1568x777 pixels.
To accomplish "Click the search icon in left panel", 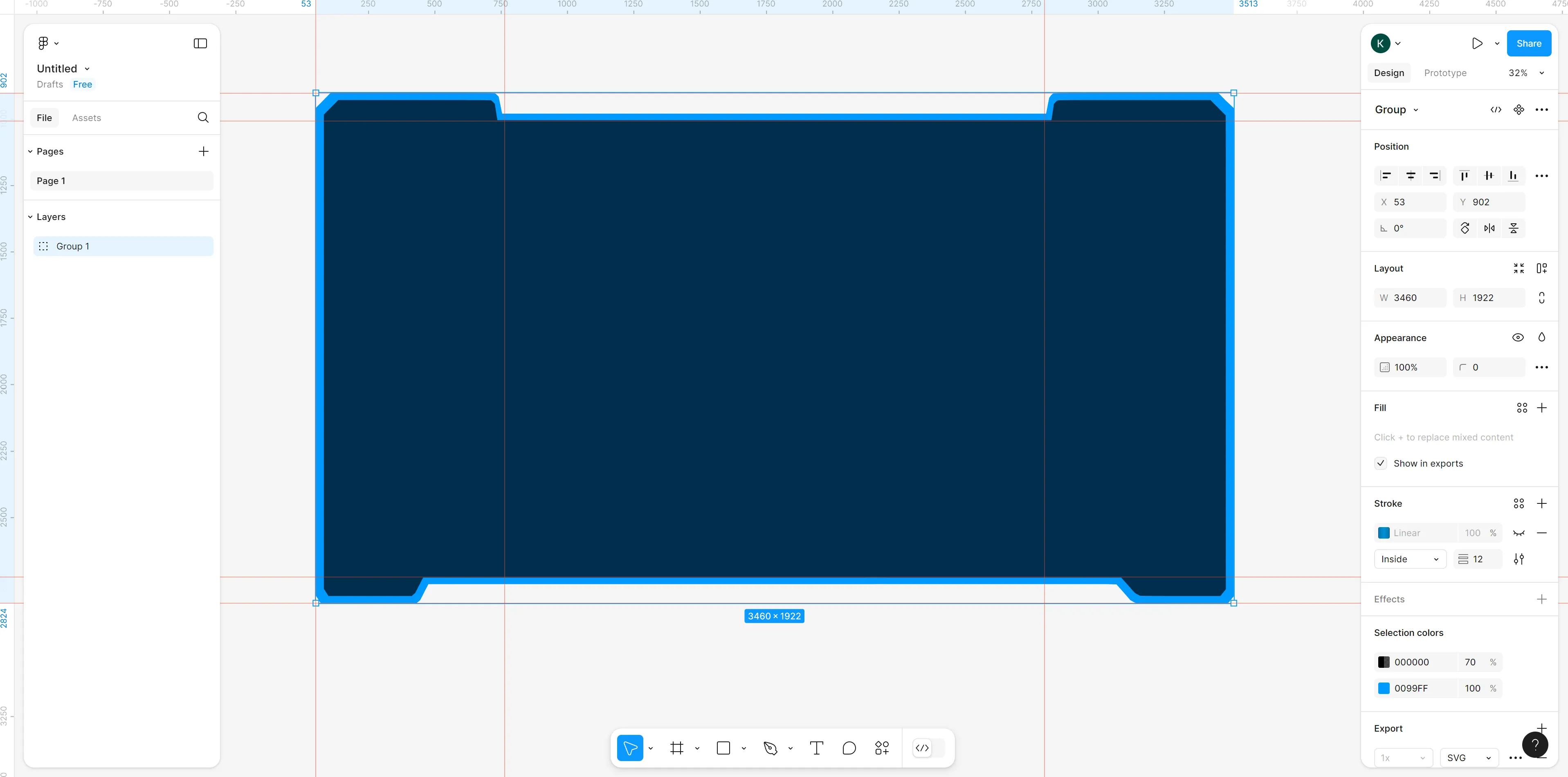I will (x=203, y=117).
